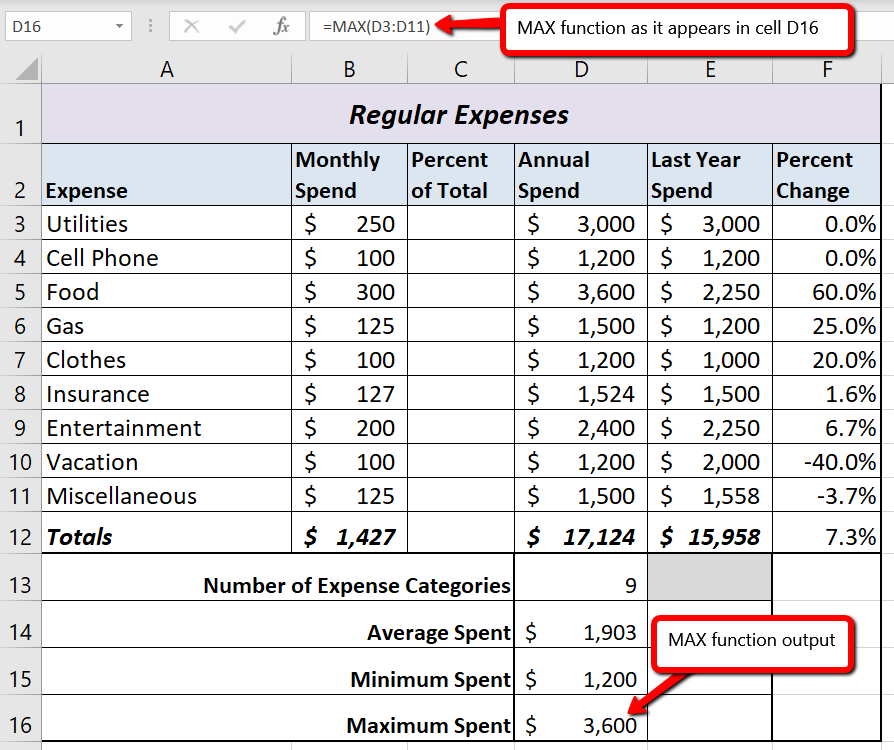Viewport: 894px width, 750px height.
Task: Click annual total 17,124
Action: tap(581, 533)
